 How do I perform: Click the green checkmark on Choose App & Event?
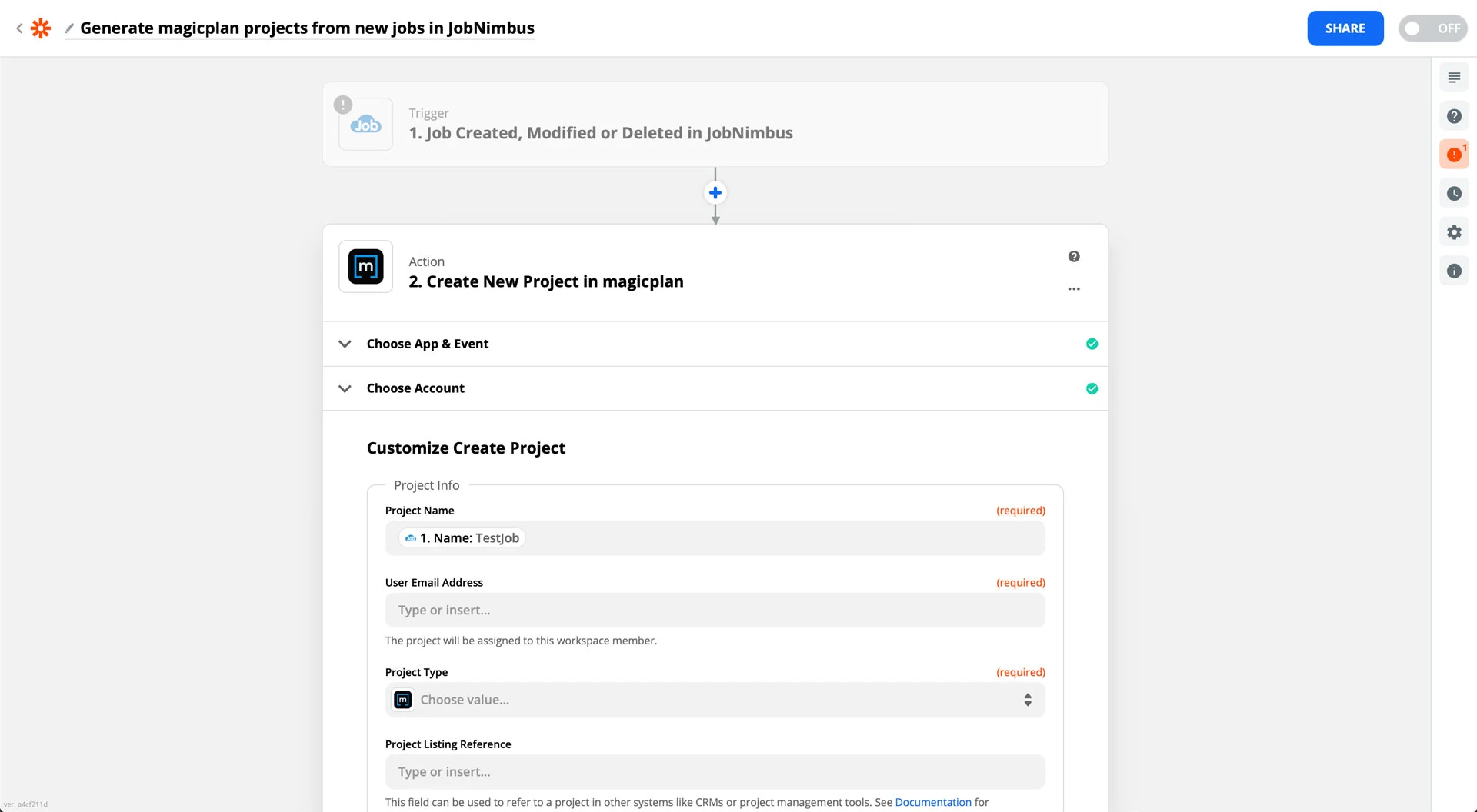(1092, 344)
